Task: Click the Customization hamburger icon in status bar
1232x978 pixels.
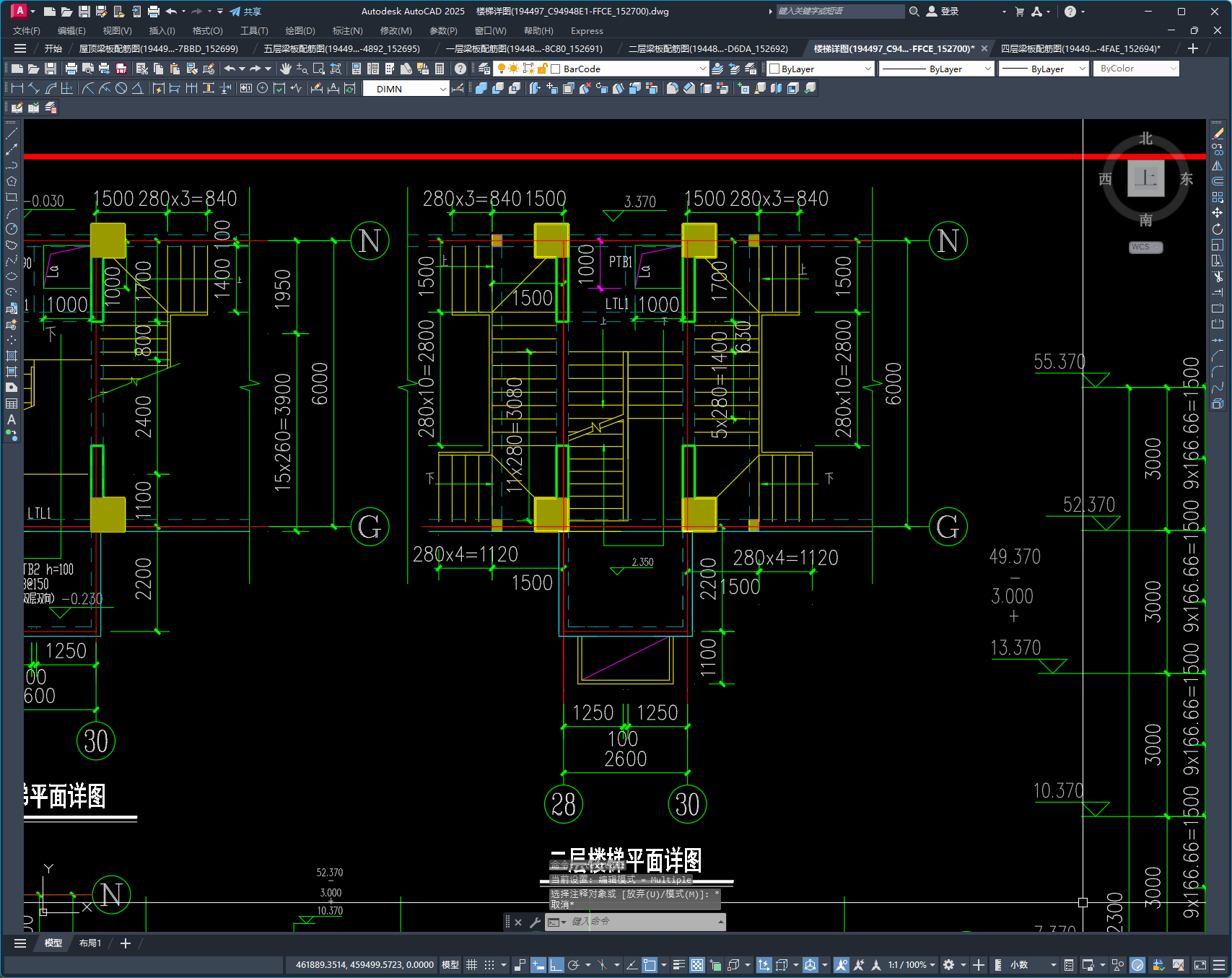Action: click(1219, 965)
